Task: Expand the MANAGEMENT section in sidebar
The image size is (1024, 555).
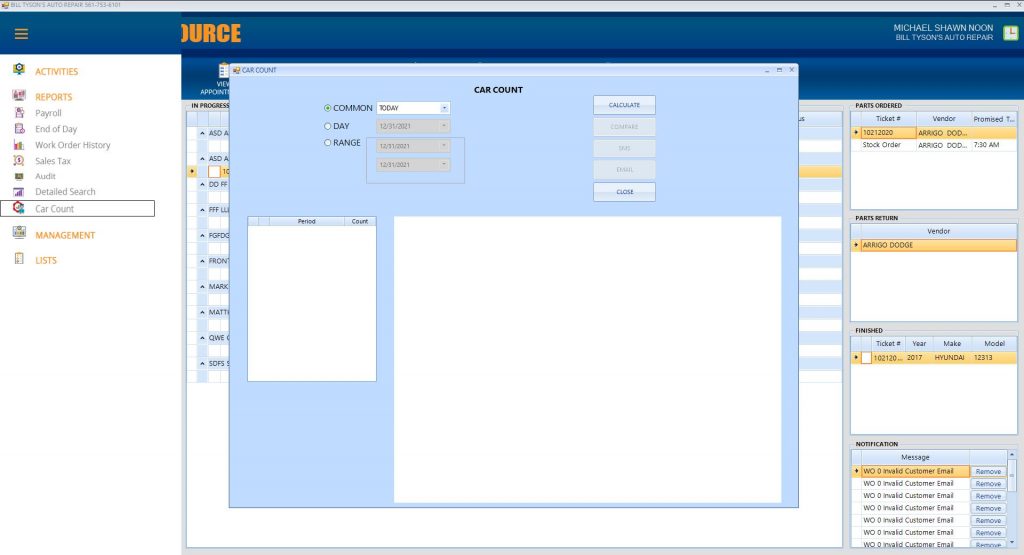Action: pos(65,235)
